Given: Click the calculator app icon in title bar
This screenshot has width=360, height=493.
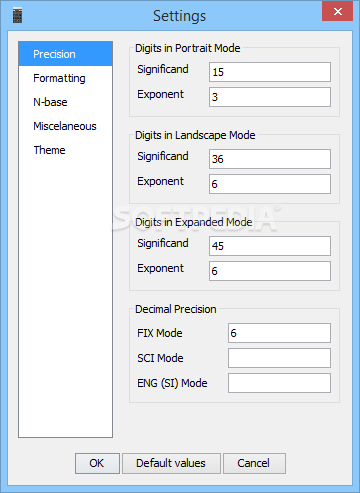Looking at the screenshot, I should [x=17, y=16].
